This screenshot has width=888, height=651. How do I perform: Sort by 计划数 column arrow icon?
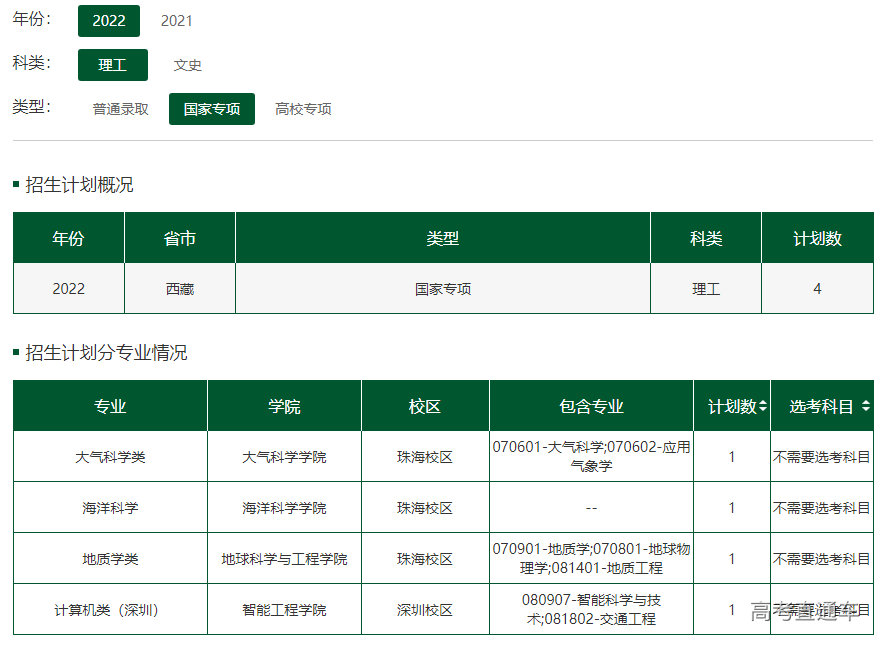[x=763, y=407]
